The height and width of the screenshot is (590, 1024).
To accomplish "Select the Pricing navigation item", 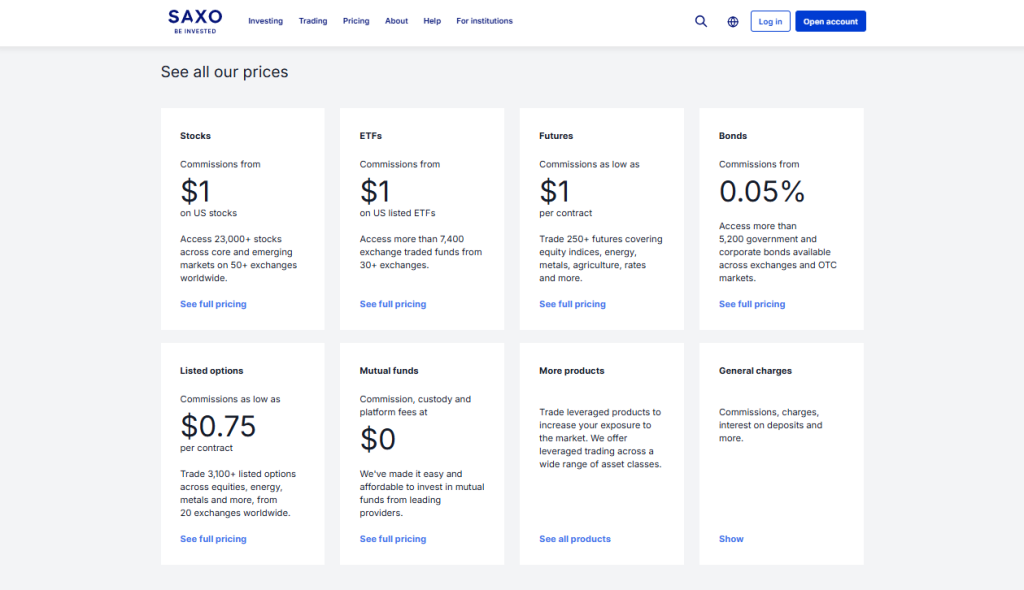I will (x=356, y=21).
